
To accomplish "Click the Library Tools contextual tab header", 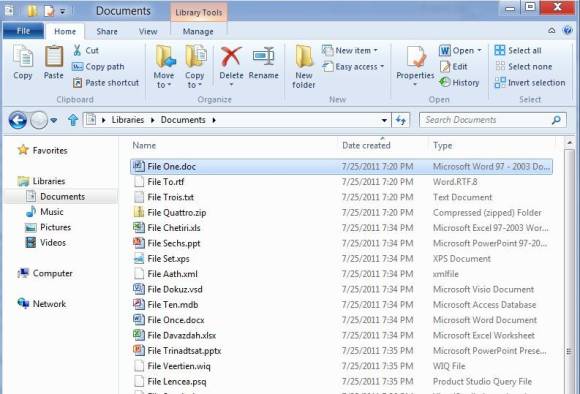I will (199, 12).
